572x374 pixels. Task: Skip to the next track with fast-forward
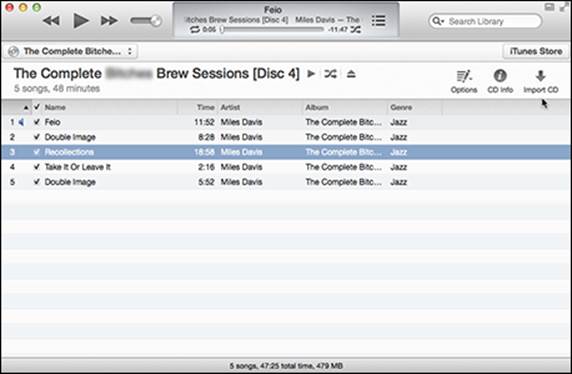(x=109, y=21)
